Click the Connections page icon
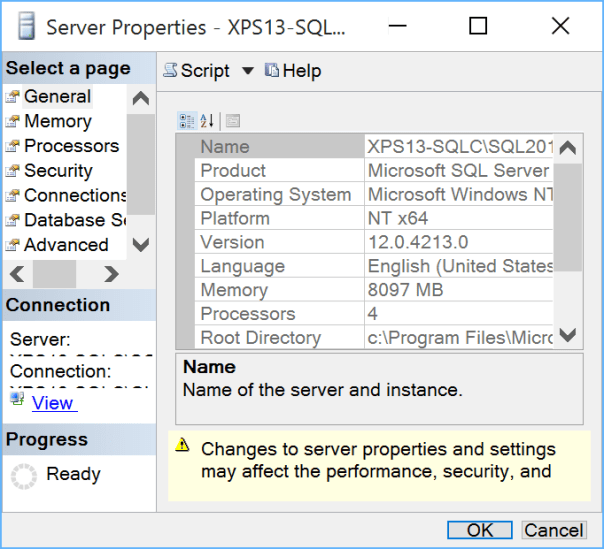This screenshot has width=604, height=549. [x=12, y=196]
